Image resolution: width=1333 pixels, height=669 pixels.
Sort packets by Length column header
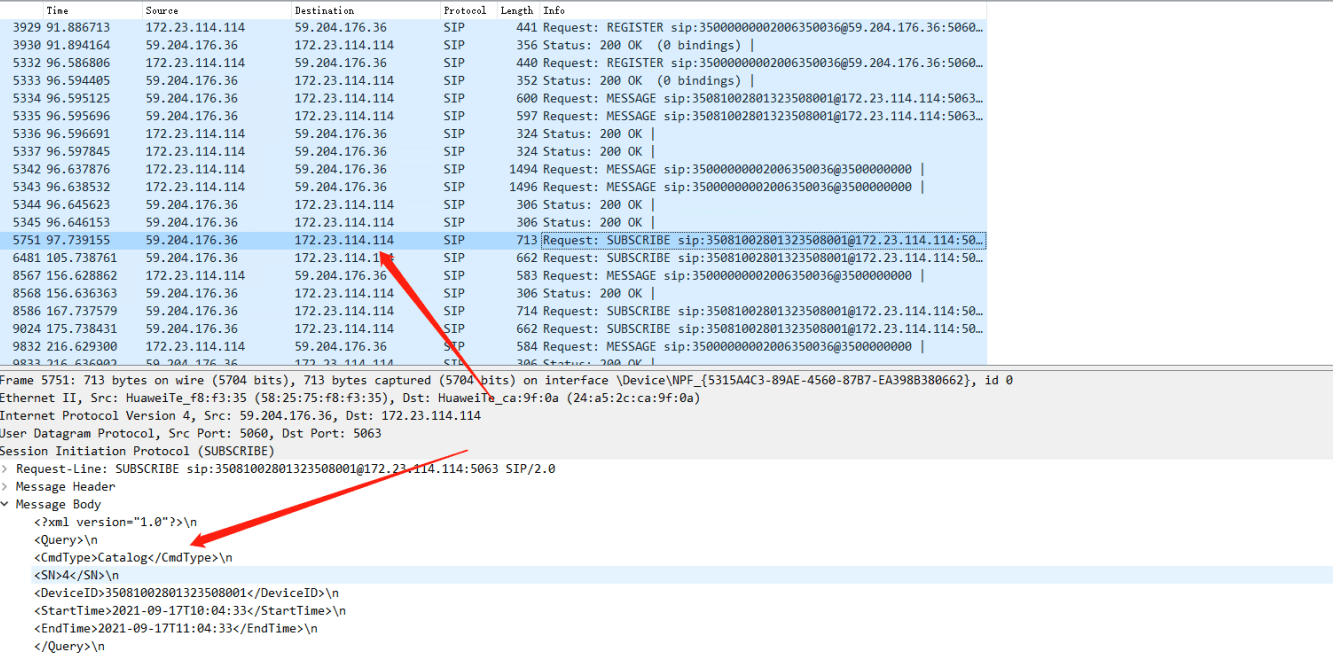[516, 10]
